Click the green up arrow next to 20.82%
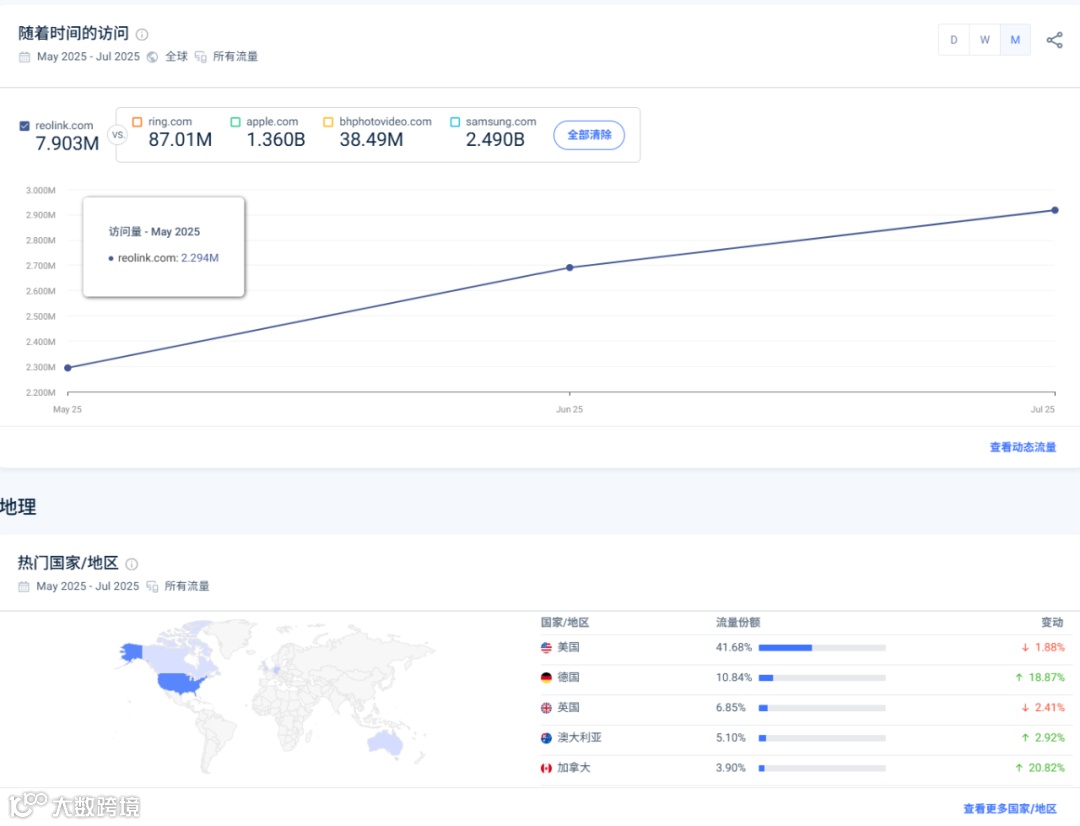The height and width of the screenshot is (826, 1080). (x=1019, y=768)
